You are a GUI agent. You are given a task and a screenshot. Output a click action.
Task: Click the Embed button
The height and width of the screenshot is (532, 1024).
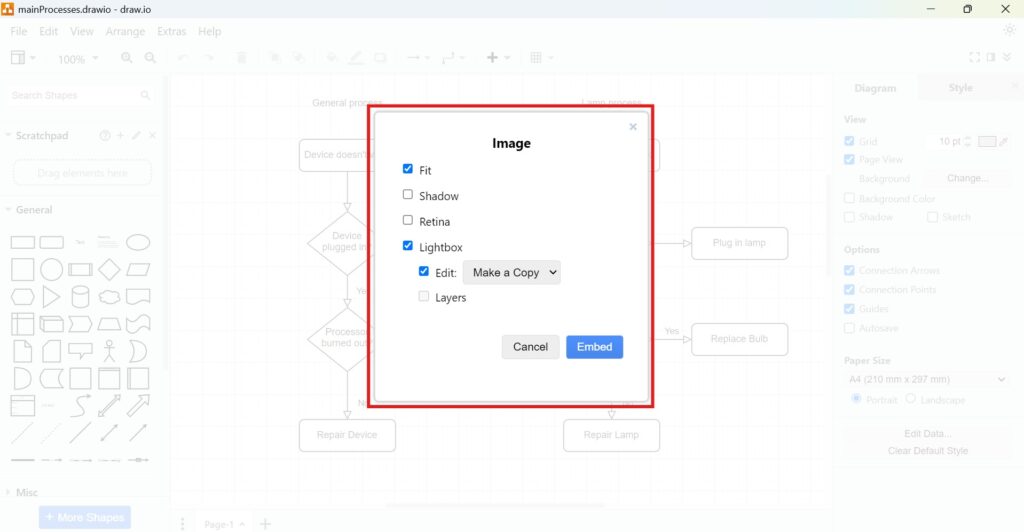pyautogui.click(x=594, y=347)
